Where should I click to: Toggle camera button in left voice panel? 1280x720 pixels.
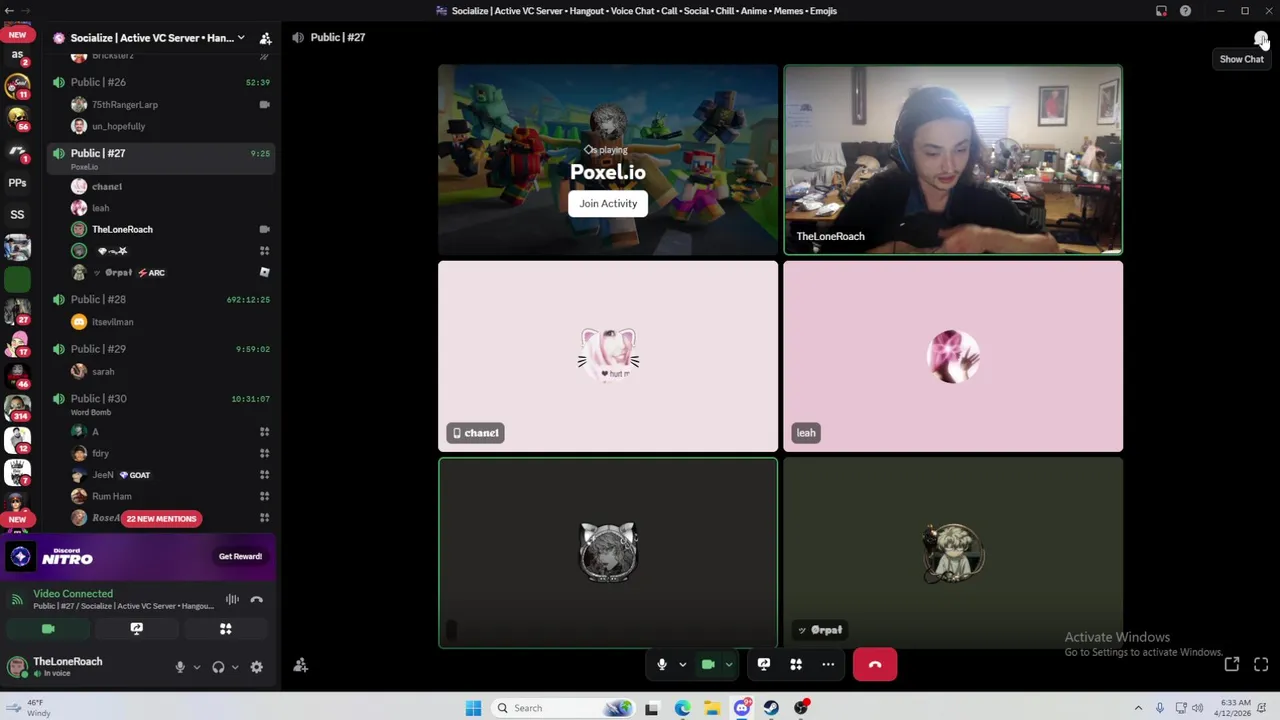(x=48, y=629)
